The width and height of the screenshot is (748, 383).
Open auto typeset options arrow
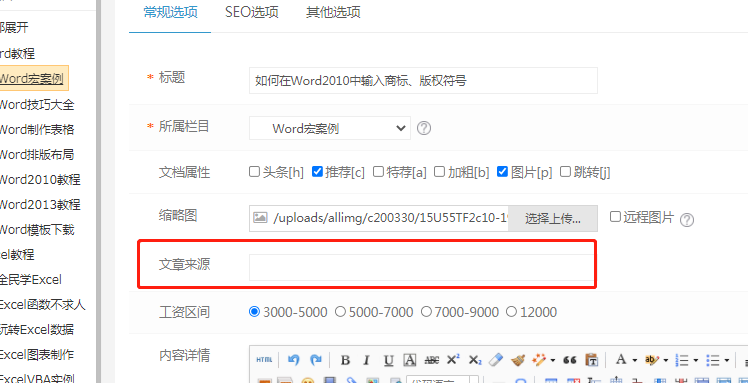pos(552,360)
